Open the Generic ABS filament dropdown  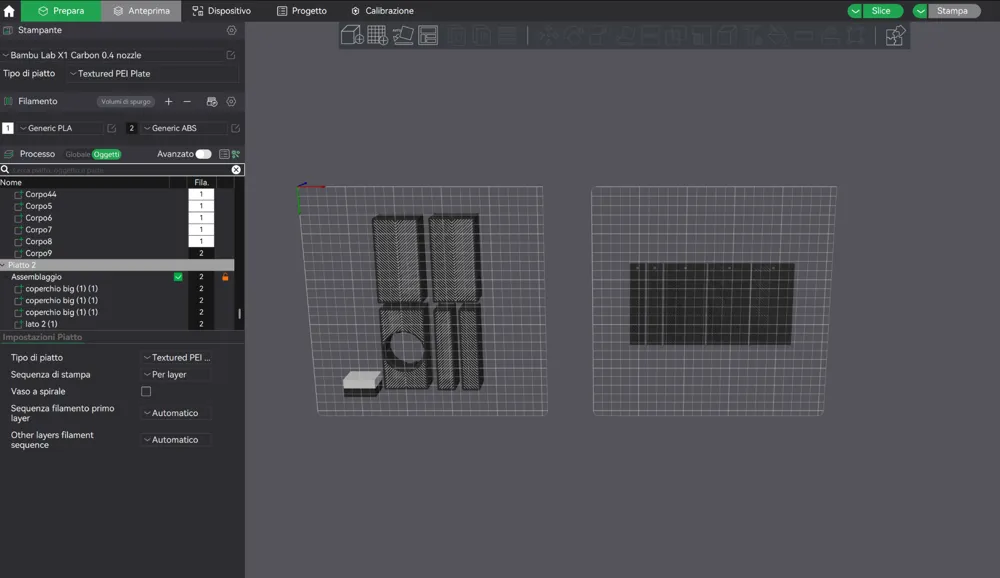tap(184, 128)
